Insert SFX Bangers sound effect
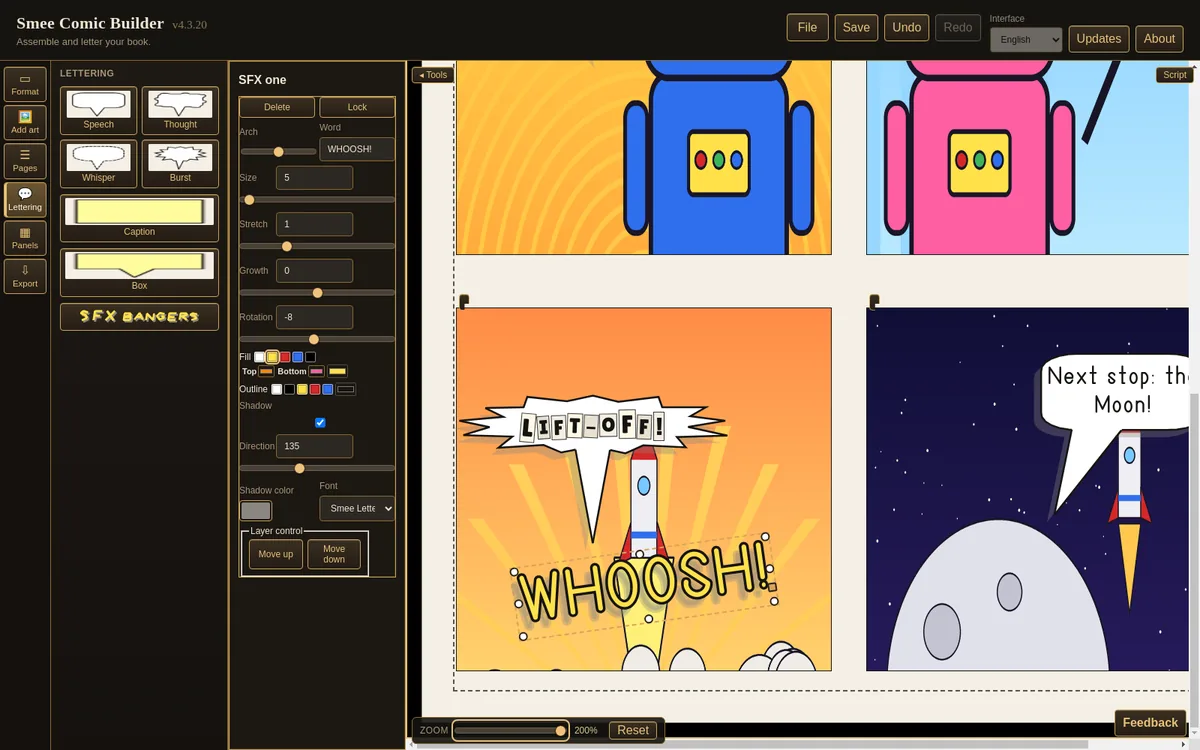This screenshot has height=750, width=1200. 139,316
